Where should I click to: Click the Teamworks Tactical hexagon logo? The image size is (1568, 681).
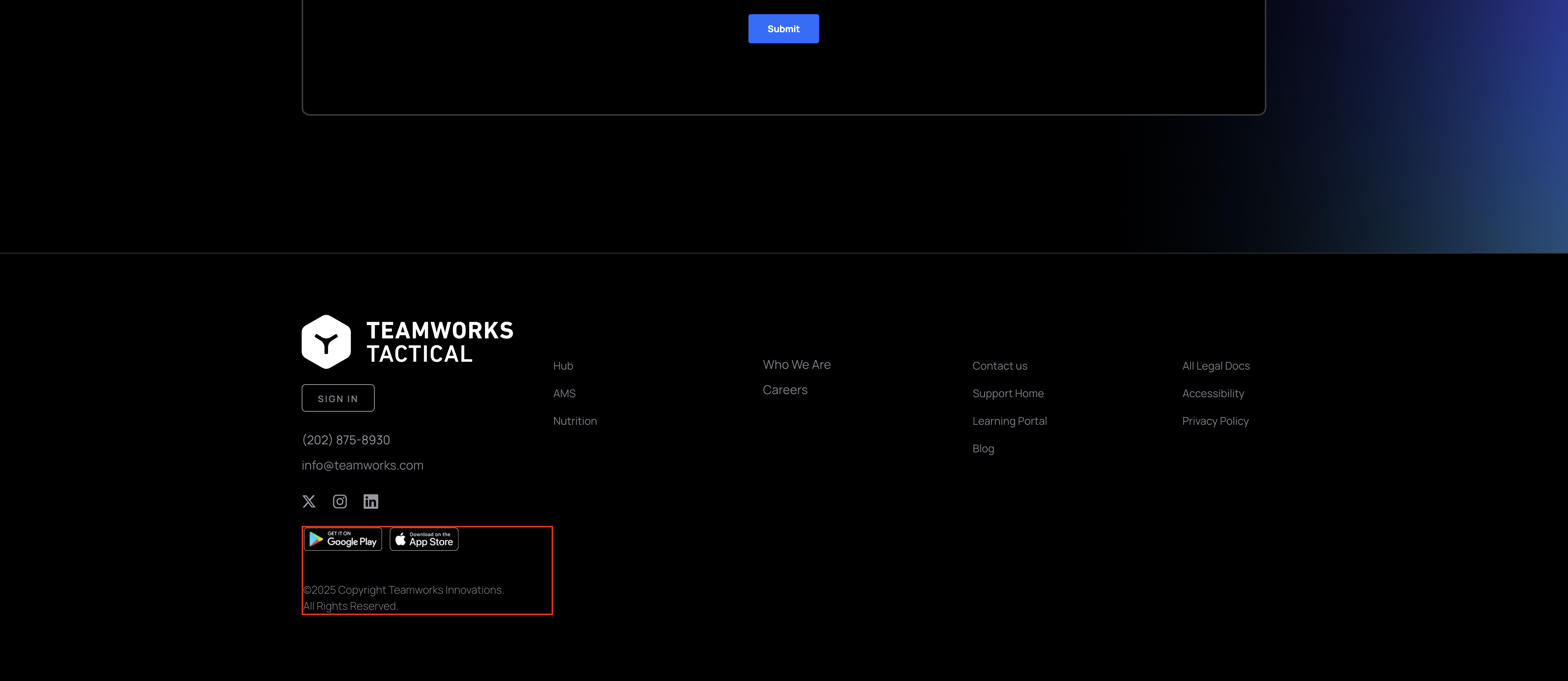[326, 342]
